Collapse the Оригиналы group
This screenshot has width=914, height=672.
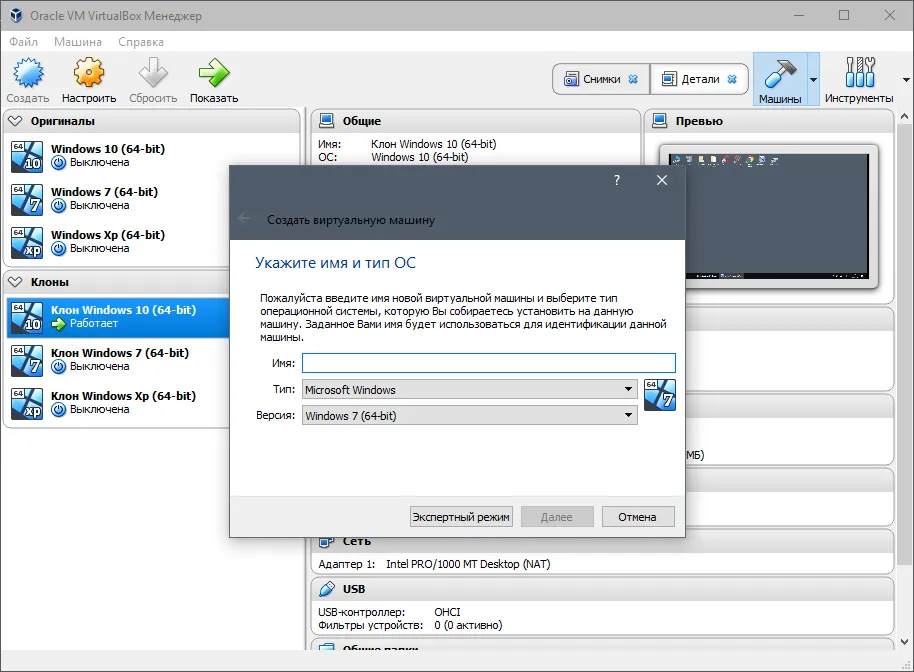coord(15,121)
